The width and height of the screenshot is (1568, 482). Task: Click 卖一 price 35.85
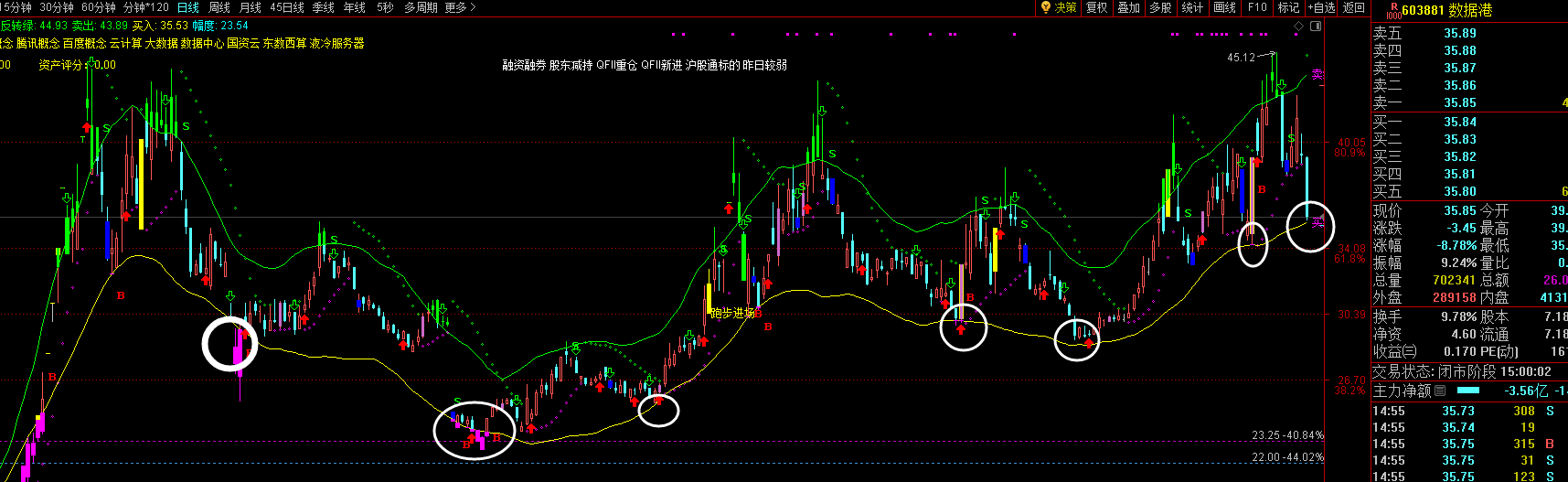click(x=1460, y=102)
